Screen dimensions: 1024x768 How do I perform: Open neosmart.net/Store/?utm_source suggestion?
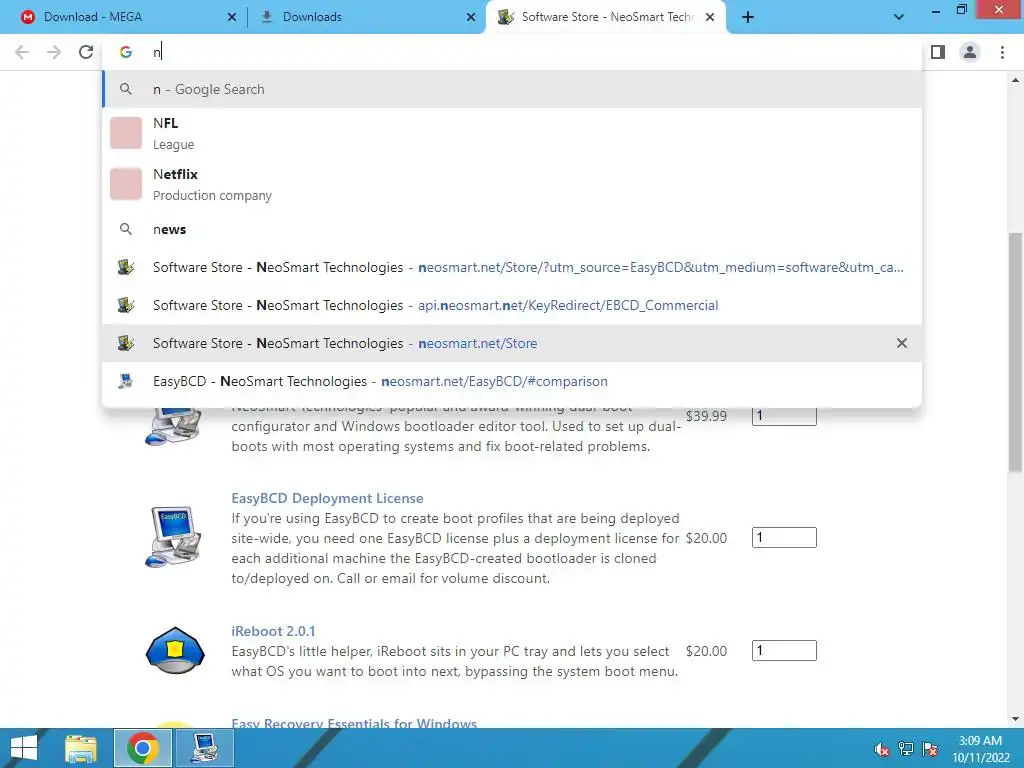pos(512,267)
